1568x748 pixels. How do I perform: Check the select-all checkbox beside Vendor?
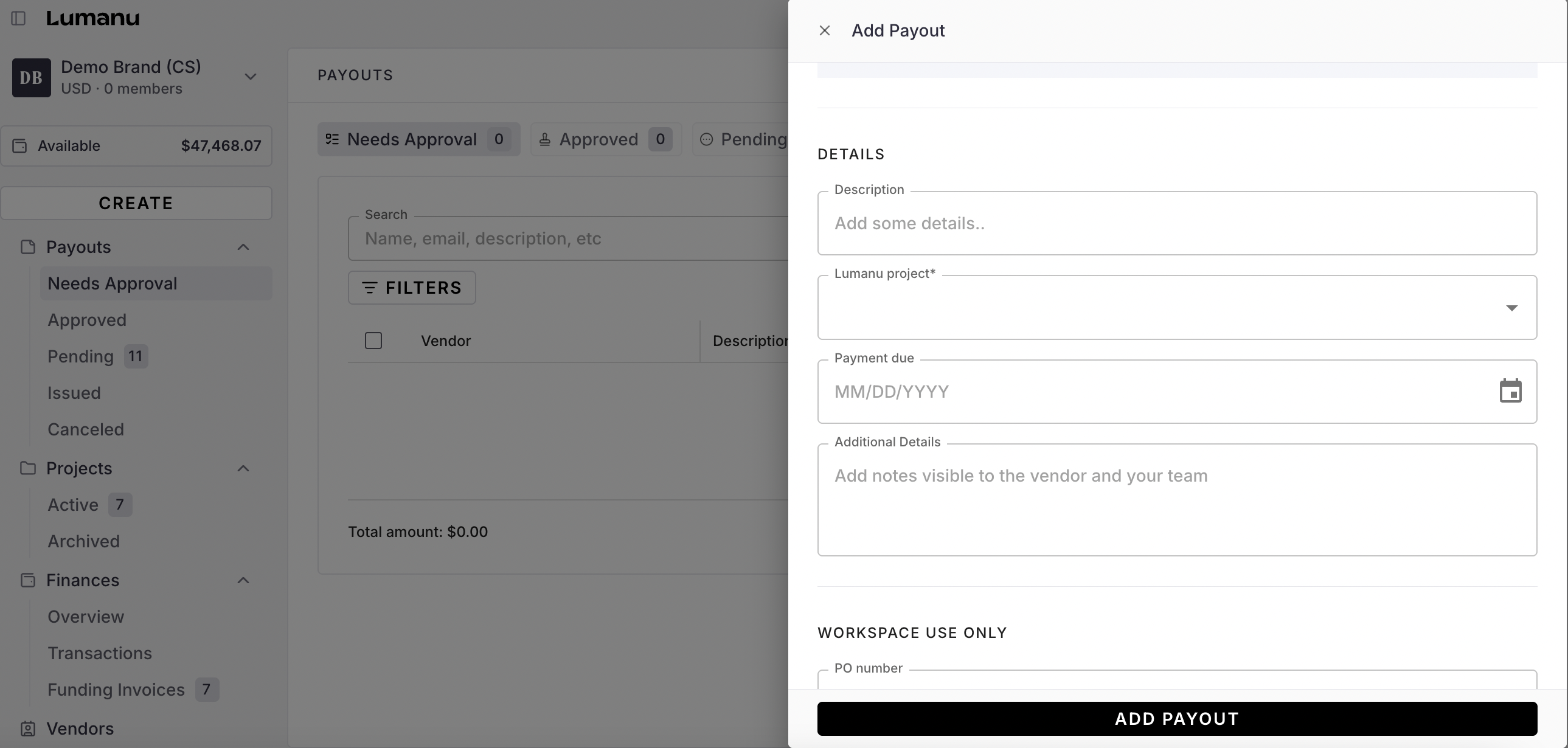coord(373,341)
